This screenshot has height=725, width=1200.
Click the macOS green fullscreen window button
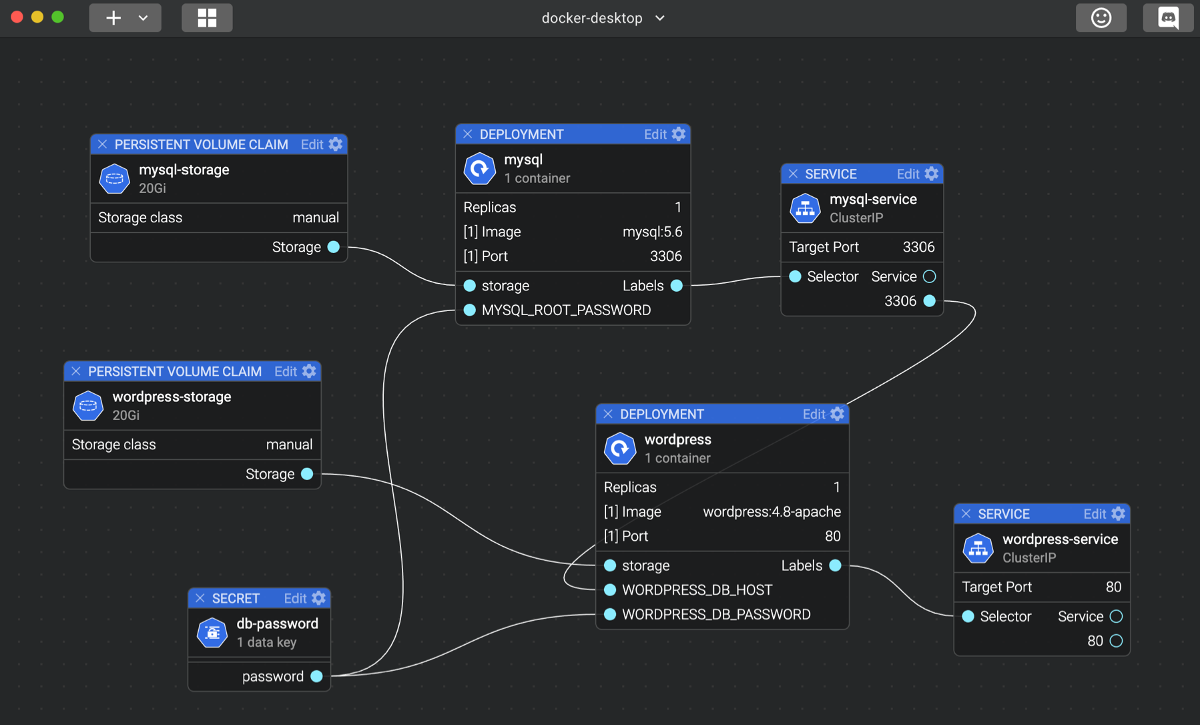58,18
